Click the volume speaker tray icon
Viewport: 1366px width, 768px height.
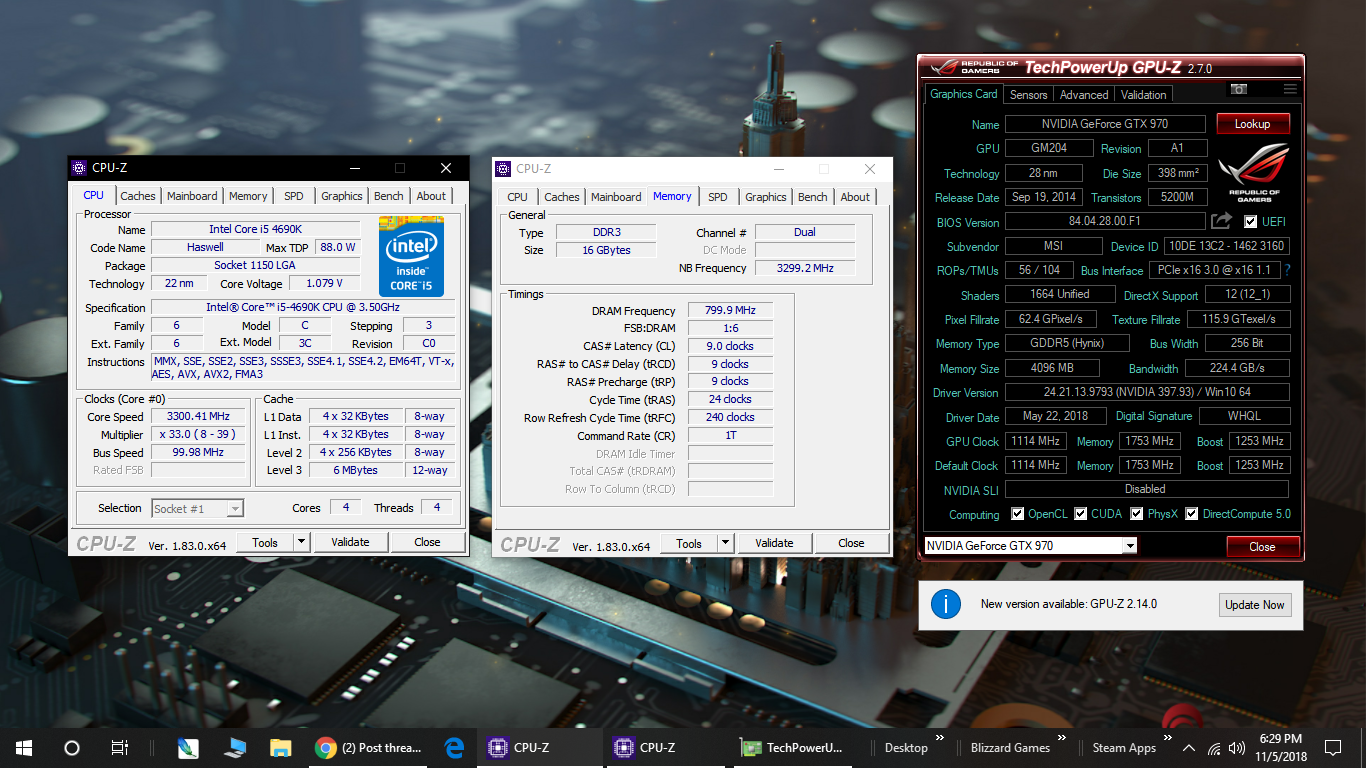point(1237,748)
